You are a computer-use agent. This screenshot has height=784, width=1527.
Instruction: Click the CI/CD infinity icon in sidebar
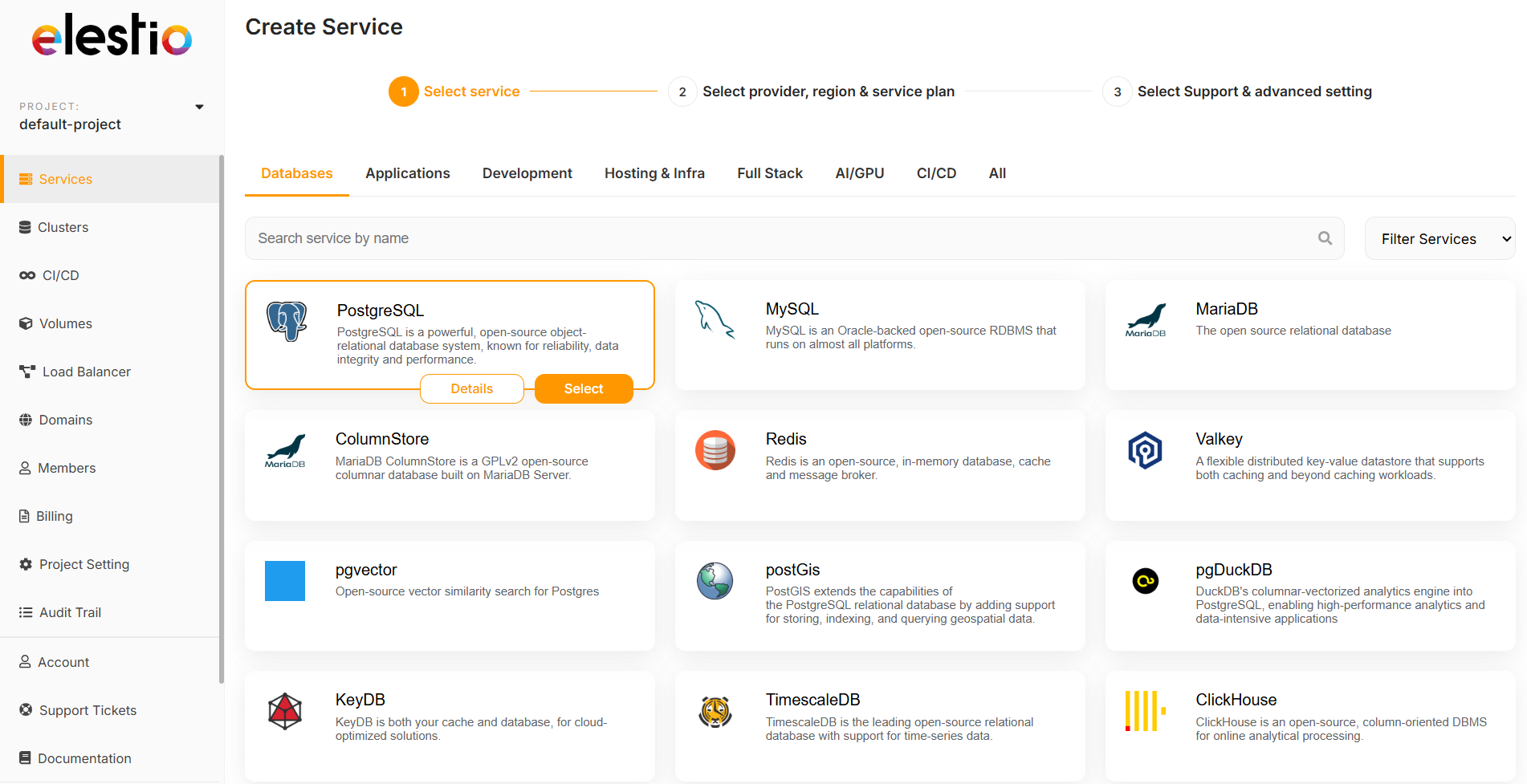coord(27,275)
